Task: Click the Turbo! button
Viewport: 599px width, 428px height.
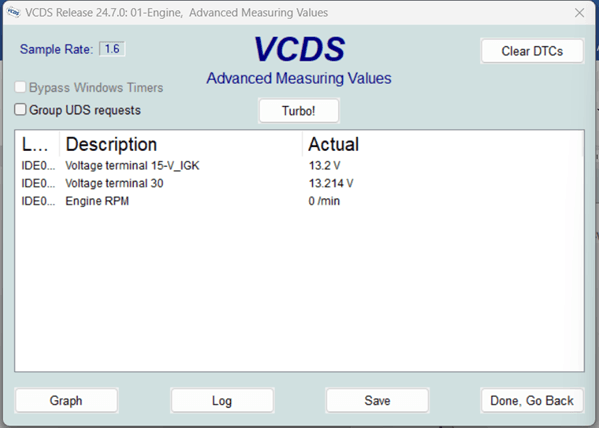Action: point(298,111)
